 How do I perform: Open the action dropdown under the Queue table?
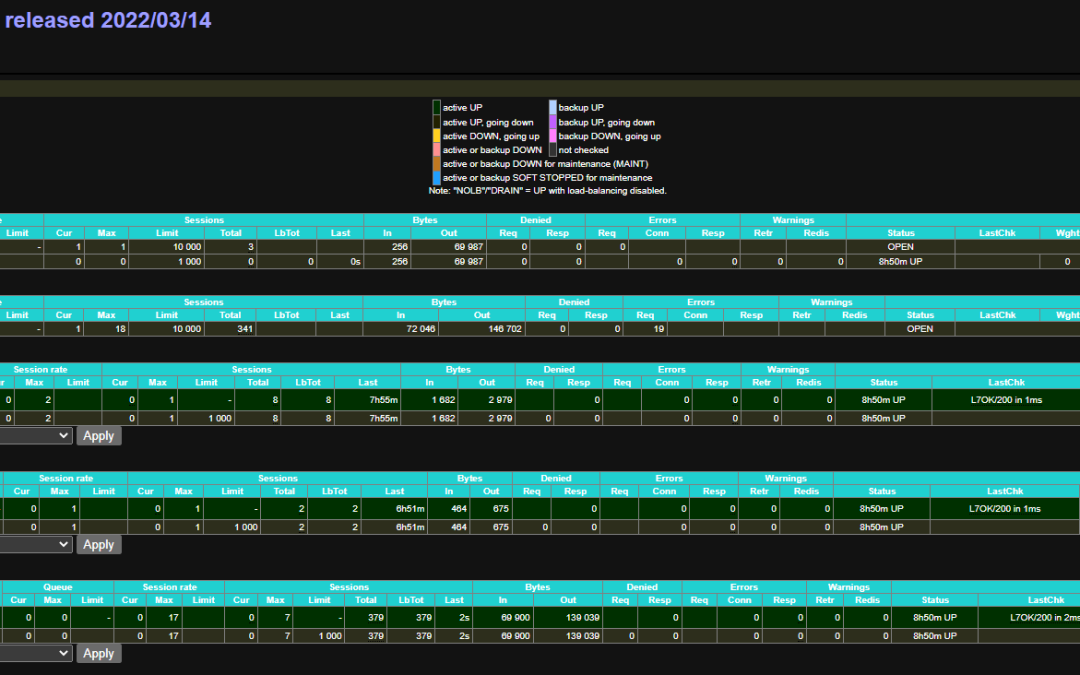tap(36, 653)
